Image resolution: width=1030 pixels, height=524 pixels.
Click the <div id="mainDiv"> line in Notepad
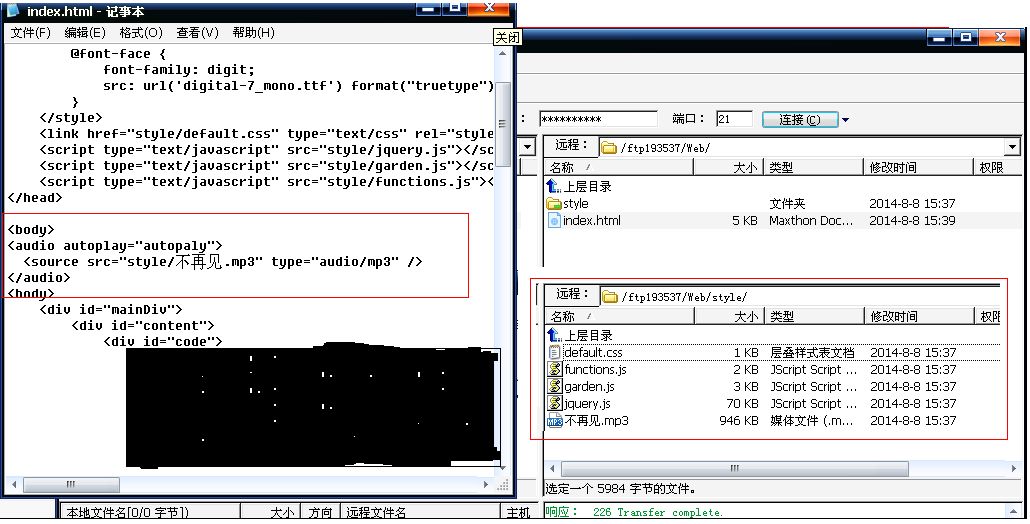110,309
